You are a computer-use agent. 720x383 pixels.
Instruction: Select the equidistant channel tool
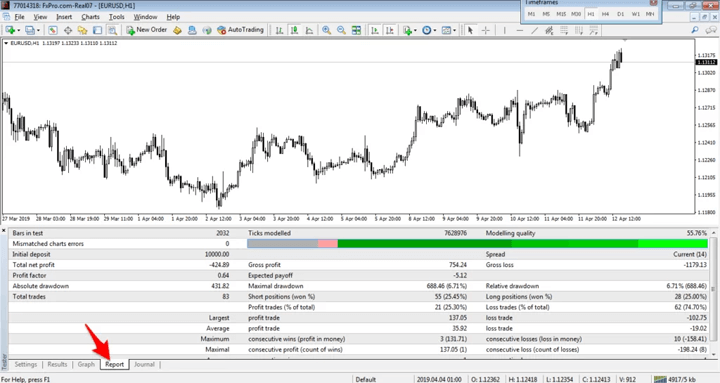pos(549,30)
